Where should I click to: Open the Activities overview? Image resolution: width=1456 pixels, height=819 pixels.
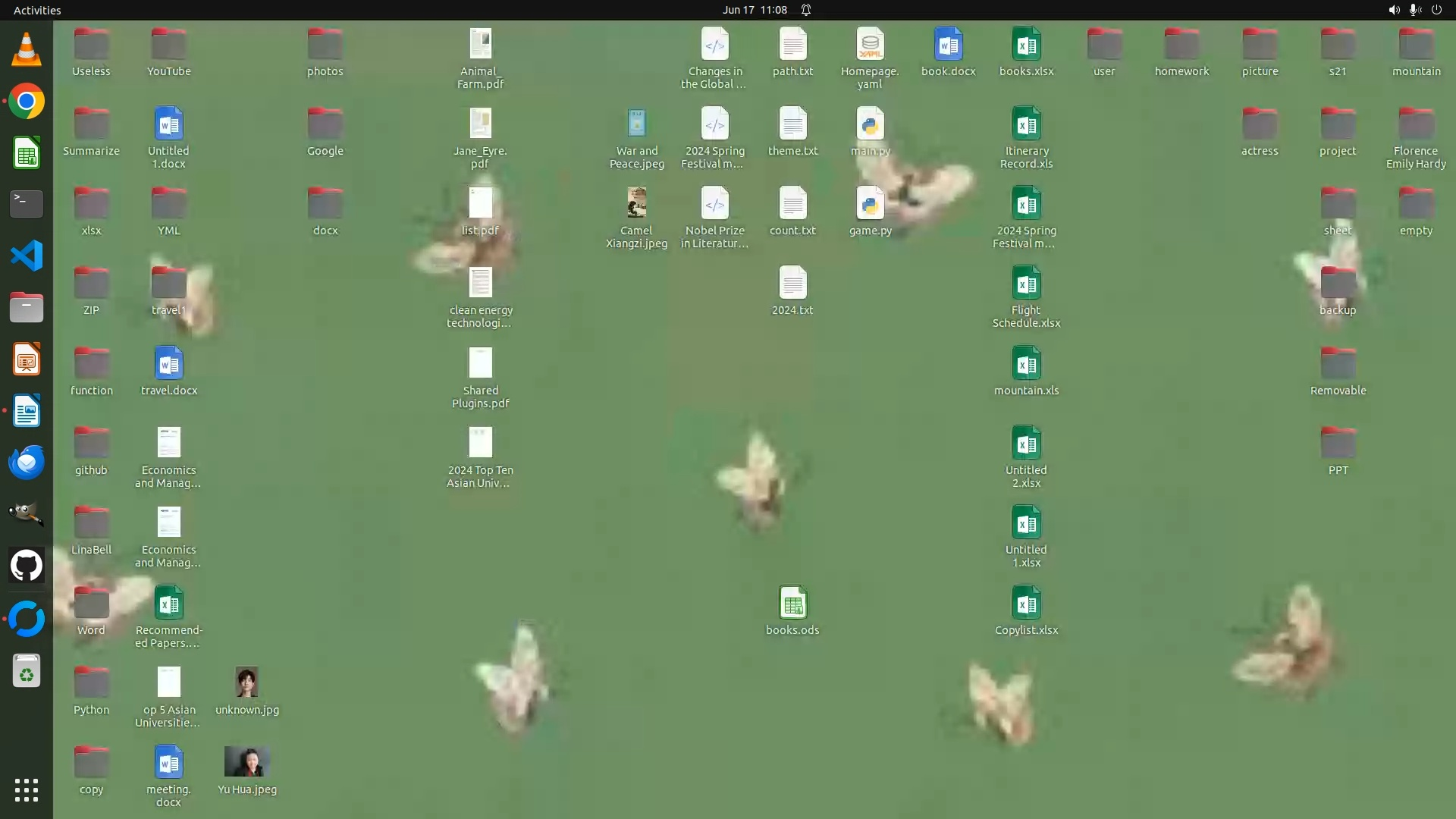pos(37,10)
